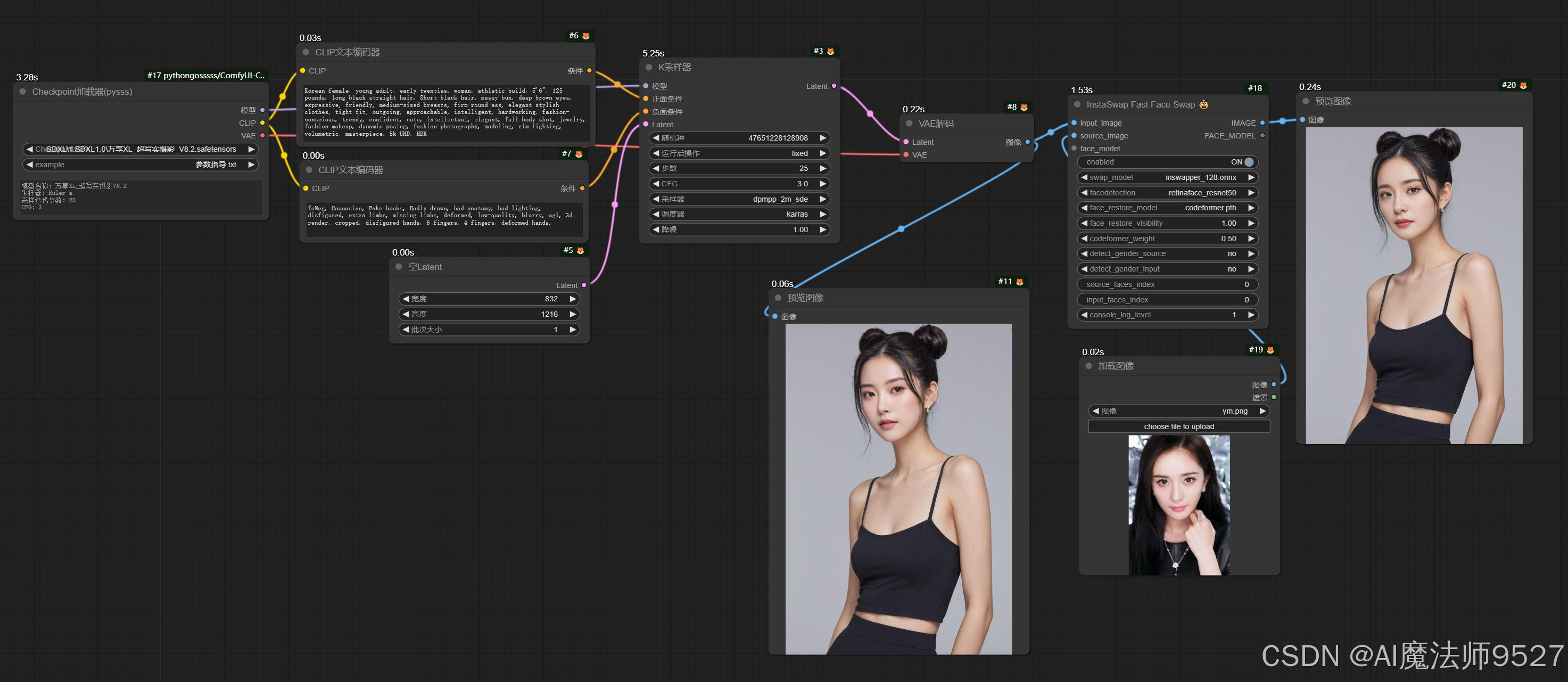Viewport: 1568px width, 682px height.
Task: Click the fox badge on VAE解码 node #8
Action: [x=1024, y=107]
